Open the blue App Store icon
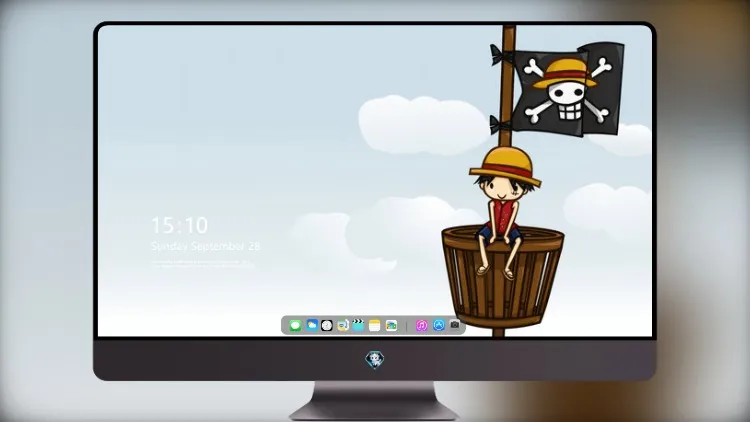The image size is (750, 422). click(x=439, y=325)
